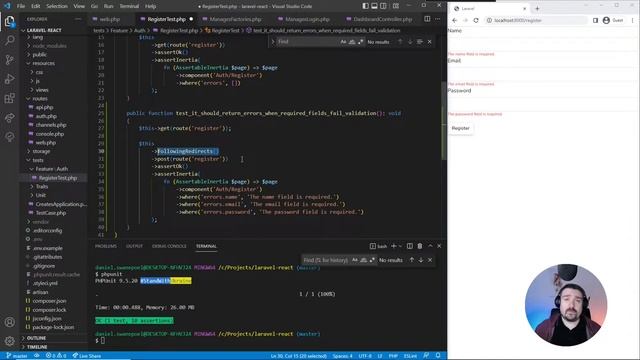Viewport: 640px width, 360px height.
Task: Toggle Find in Selection in editor Find
Action: point(420,42)
